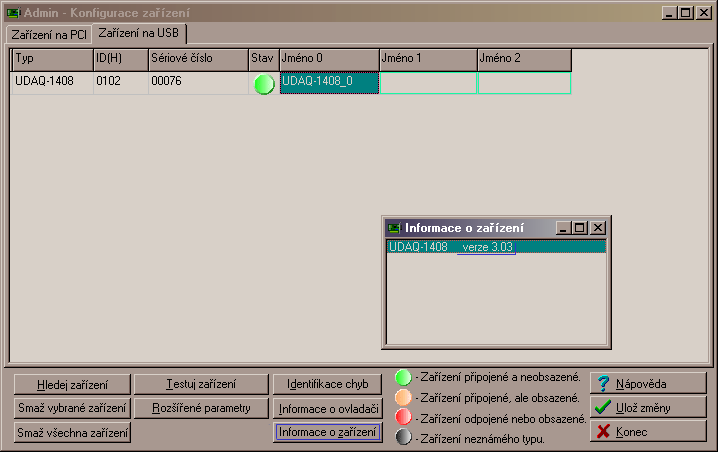Click the green legend circle for připojené a neobsazené
Screen dimensions: 718x452
[403, 377]
